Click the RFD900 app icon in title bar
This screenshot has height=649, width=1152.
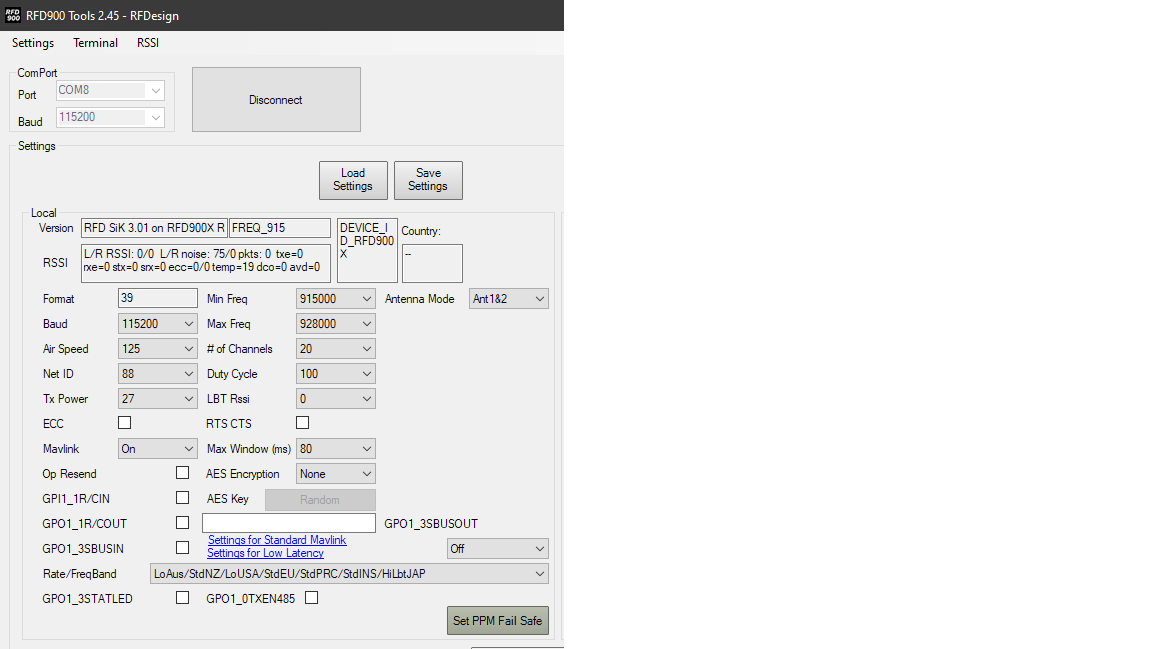[12, 15]
